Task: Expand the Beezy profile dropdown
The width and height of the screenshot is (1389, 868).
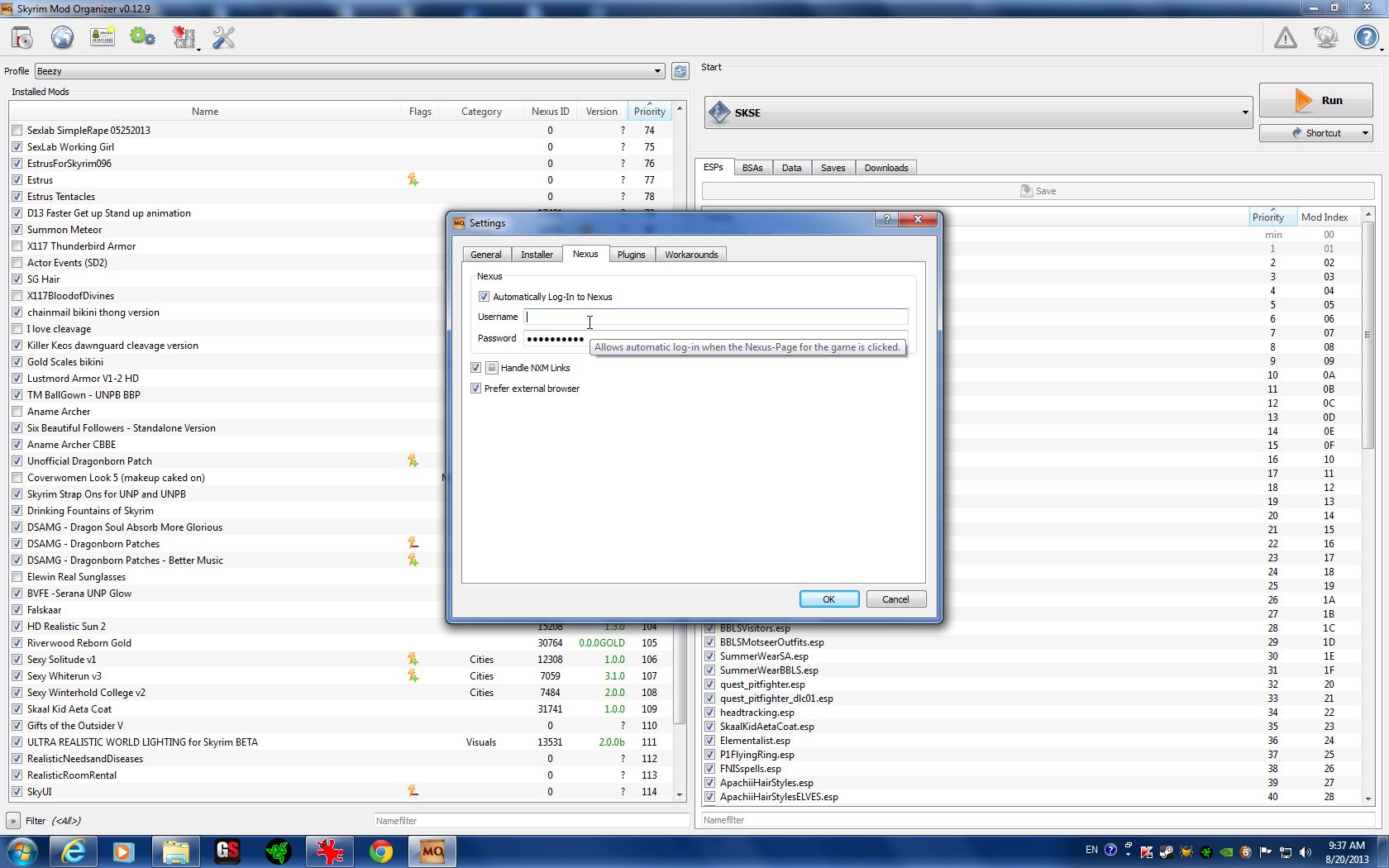Action: pyautogui.click(x=657, y=71)
